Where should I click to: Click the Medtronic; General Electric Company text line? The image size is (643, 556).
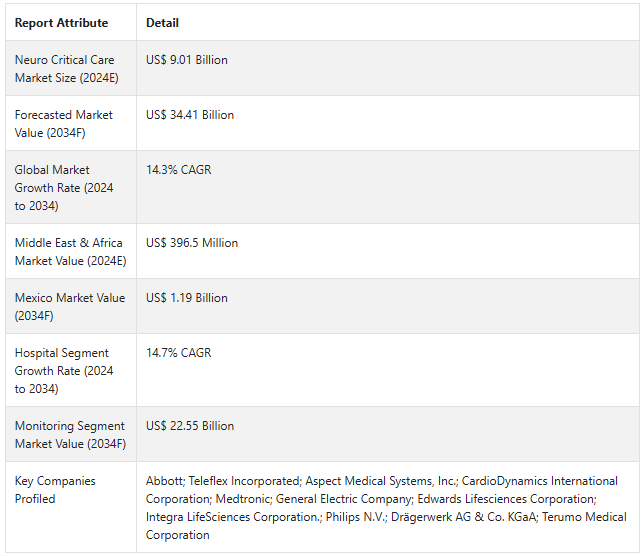click(x=371, y=499)
